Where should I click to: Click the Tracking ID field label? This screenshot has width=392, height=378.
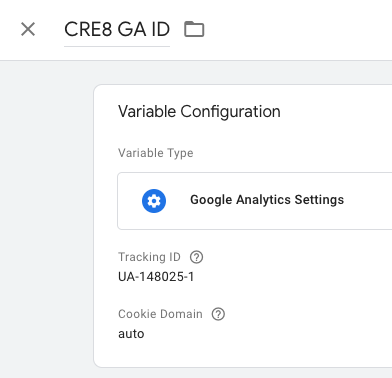(x=149, y=257)
